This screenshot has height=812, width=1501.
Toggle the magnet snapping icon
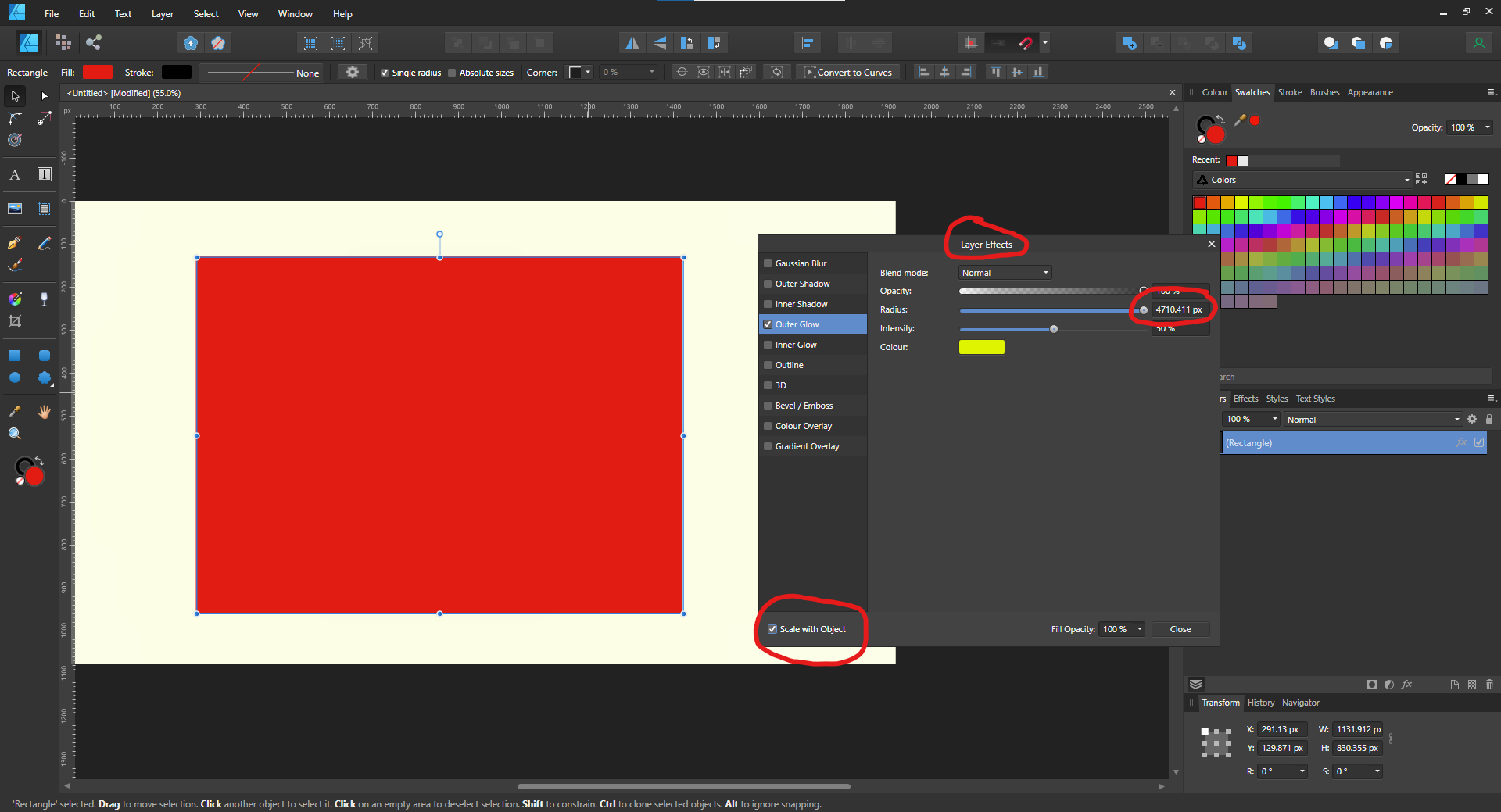1024,43
